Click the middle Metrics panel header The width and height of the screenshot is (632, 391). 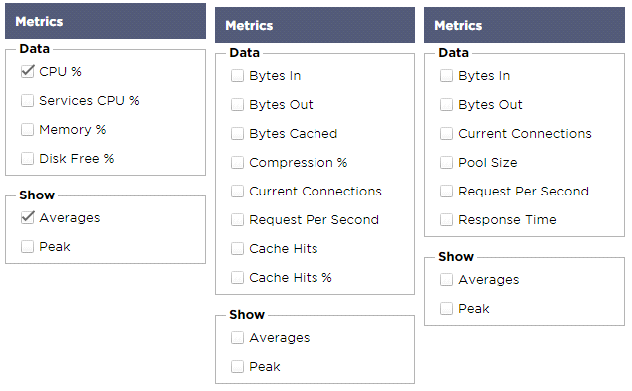click(315, 25)
